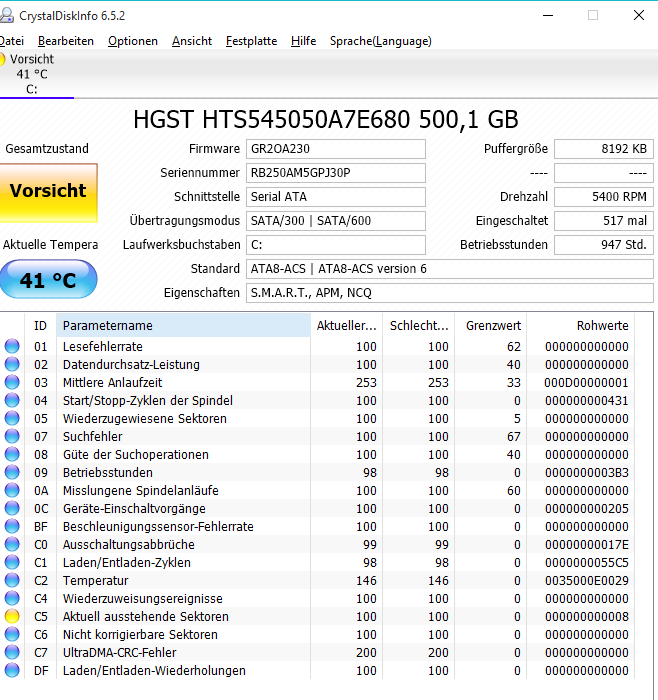Viewport: 658px width, 700px height.
Task: Click the Schnittstelle field Serial ATA
Action: click(x=336, y=197)
